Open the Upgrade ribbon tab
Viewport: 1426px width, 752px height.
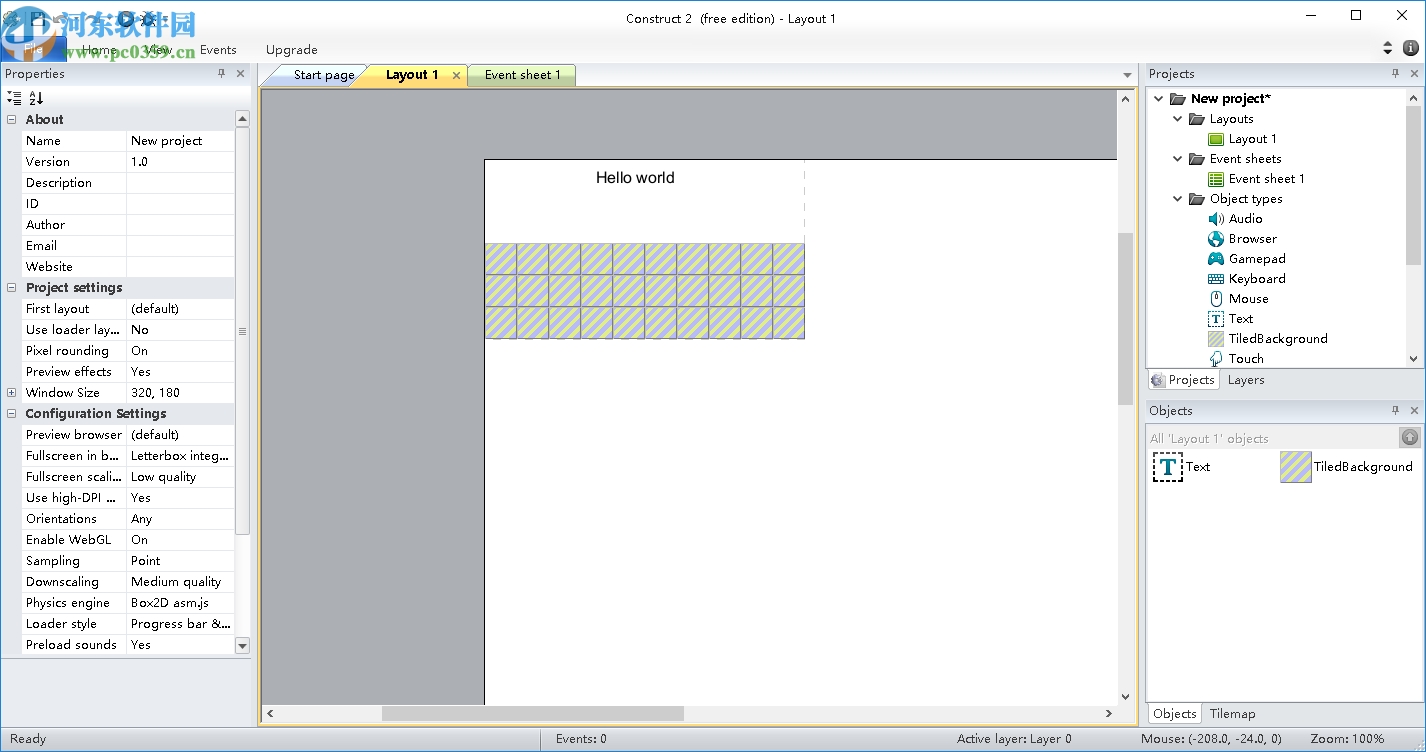tap(292, 49)
